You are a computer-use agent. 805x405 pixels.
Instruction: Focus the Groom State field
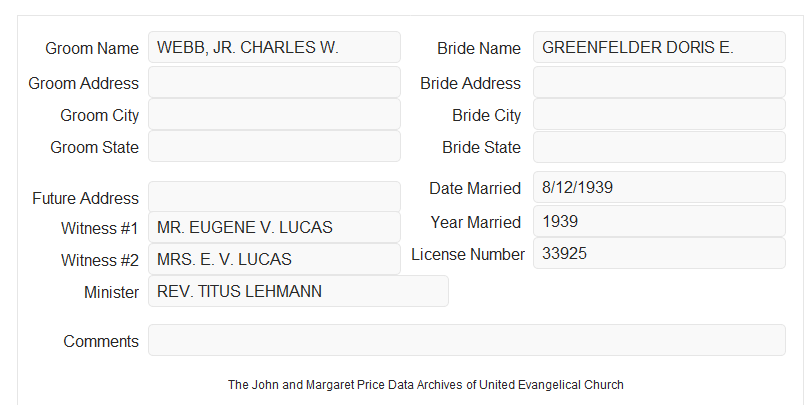click(274, 146)
